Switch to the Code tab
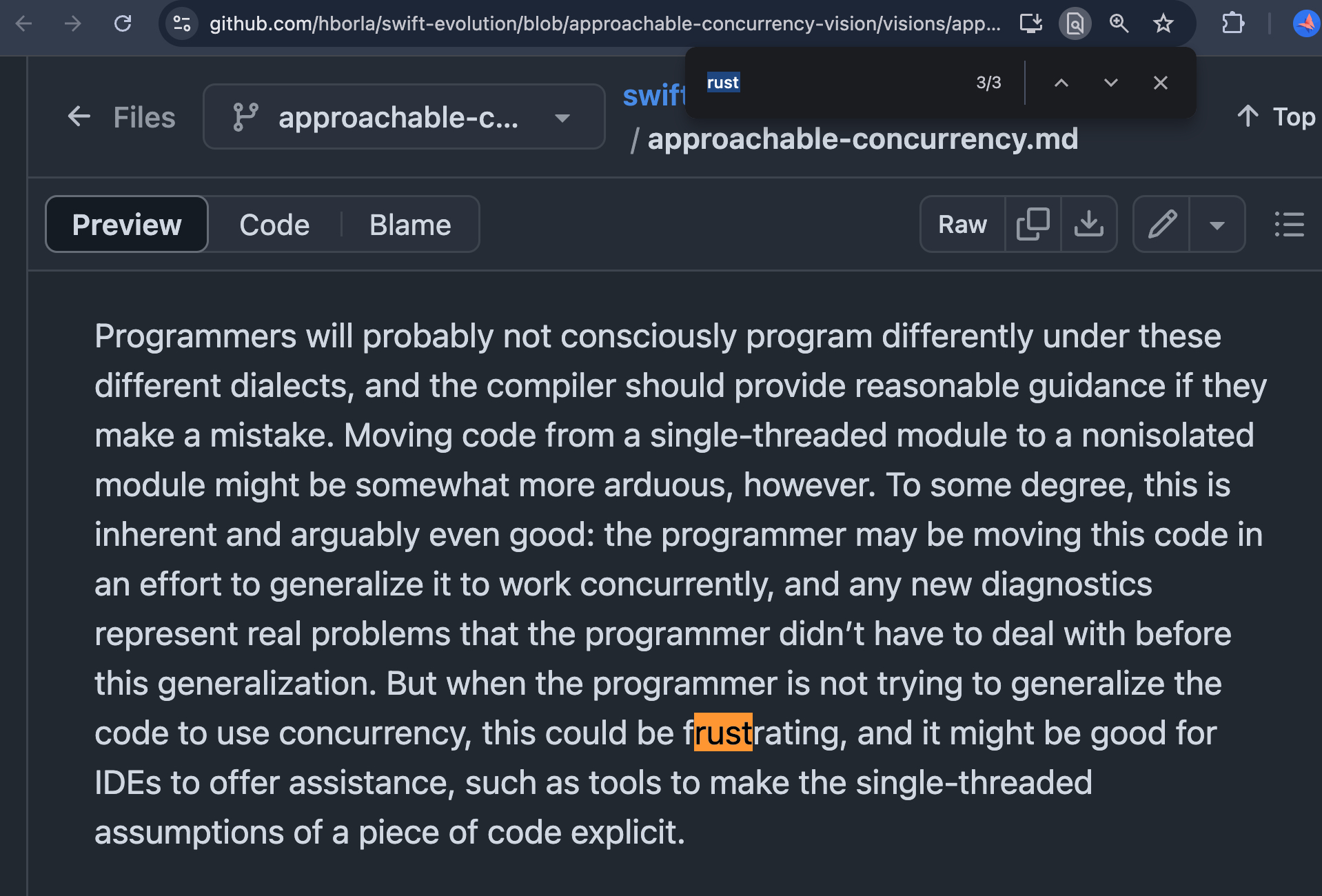Viewport: 1322px width, 896px height. point(274,225)
